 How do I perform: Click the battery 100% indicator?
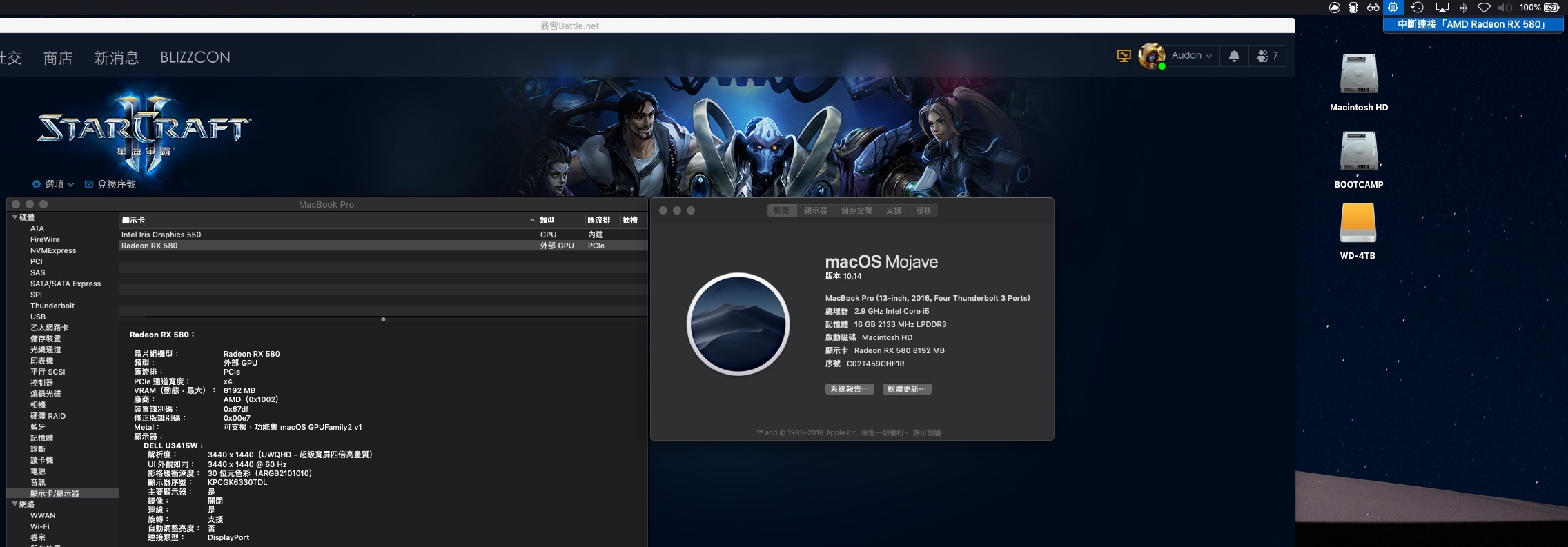pyautogui.click(x=1539, y=8)
